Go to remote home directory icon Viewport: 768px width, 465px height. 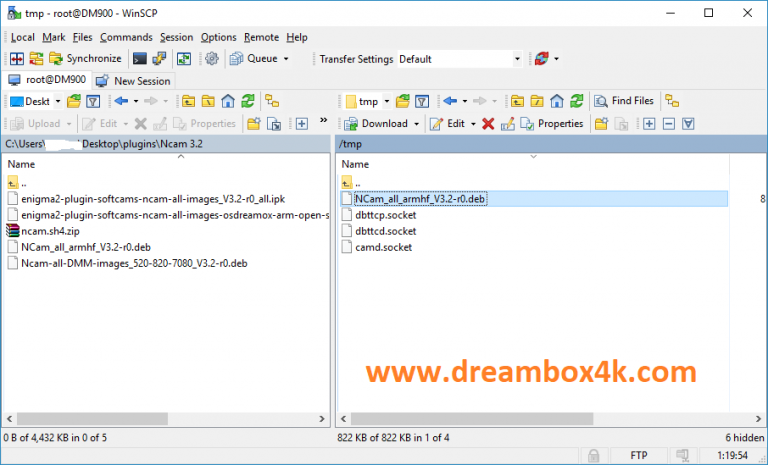pyautogui.click(x=556, y=101)
